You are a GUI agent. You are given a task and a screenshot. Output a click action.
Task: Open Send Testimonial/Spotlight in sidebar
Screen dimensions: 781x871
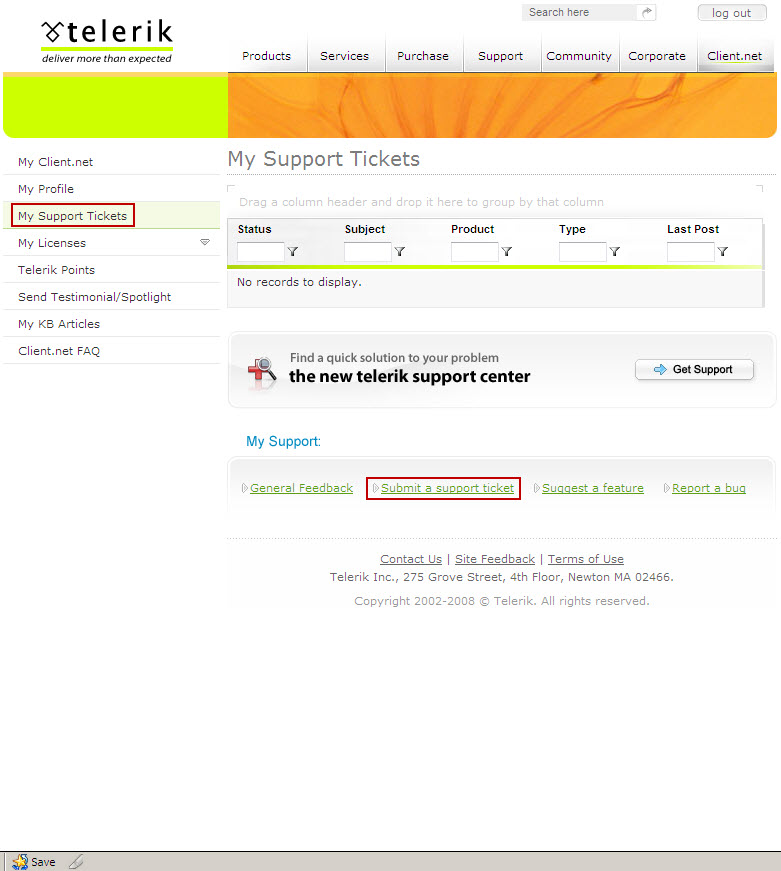point(111,297)
